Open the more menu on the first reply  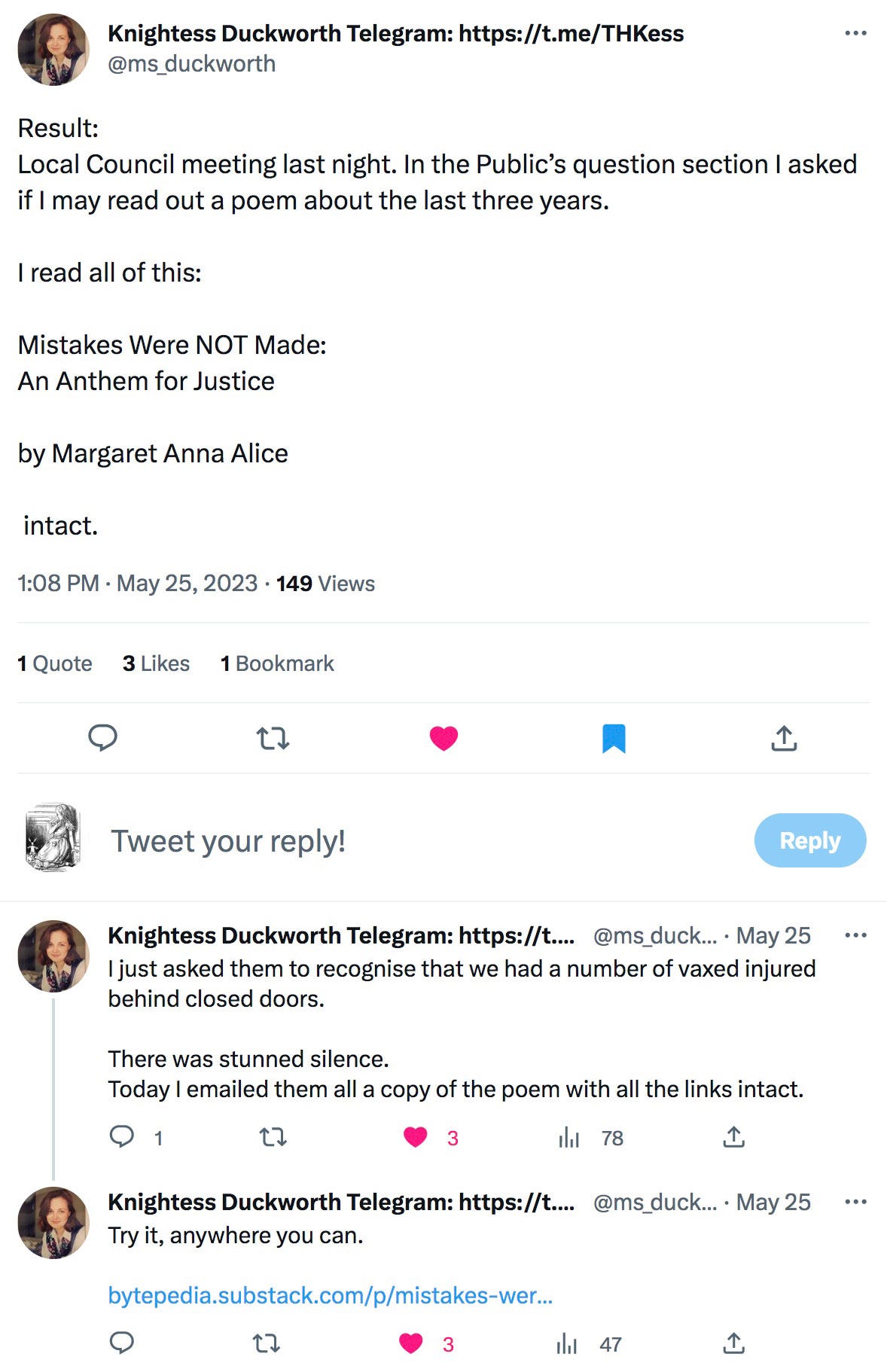click(x=855, y=936)
